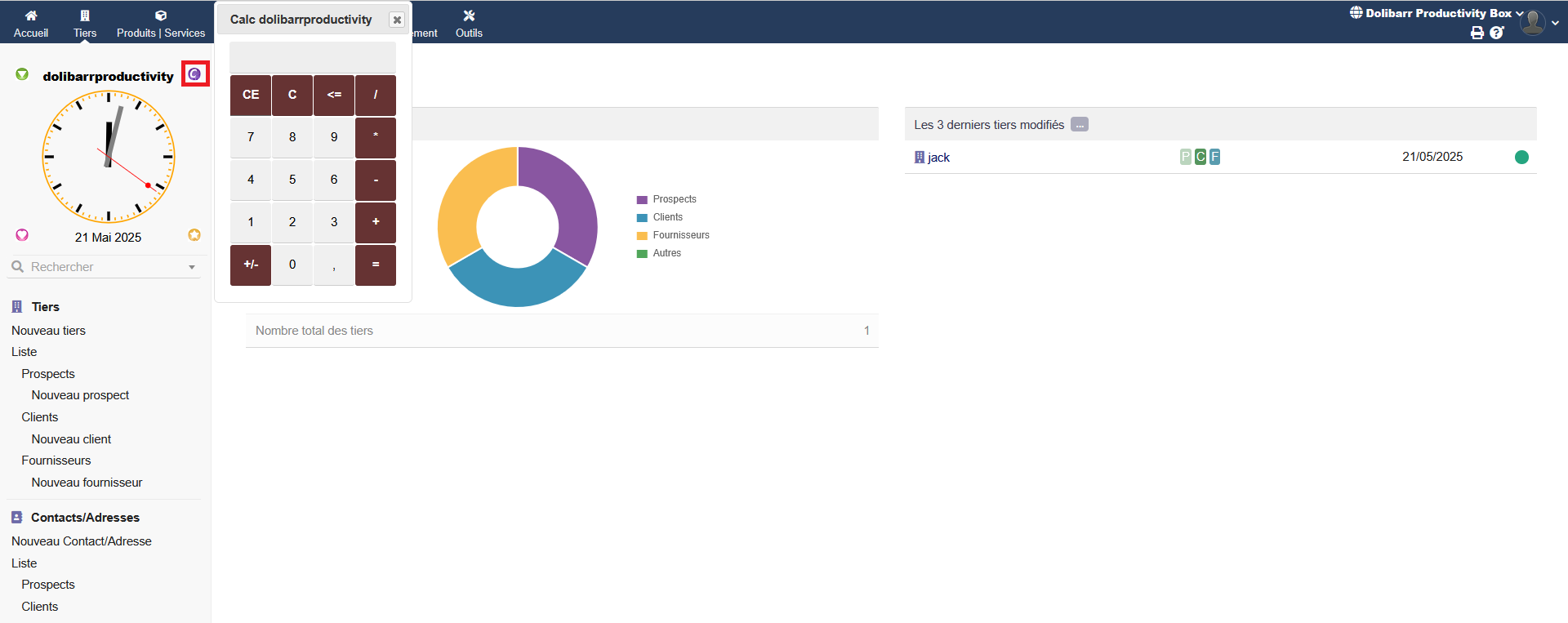
Task: Click the green down-arrow icon beside dolibarrproductivity
Action: point(22,74)
